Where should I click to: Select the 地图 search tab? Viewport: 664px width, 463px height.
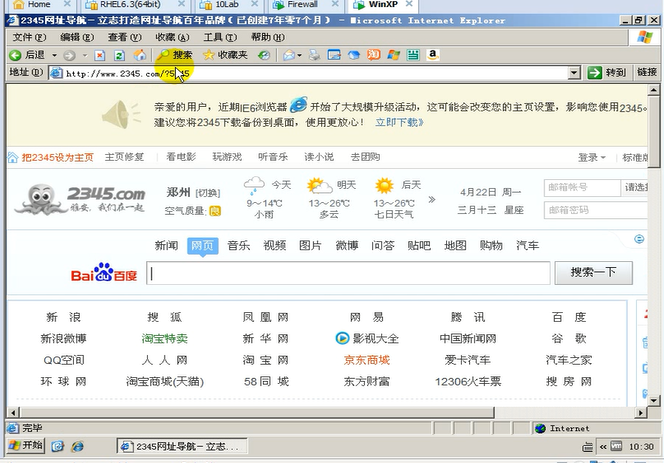tap(455, 245)
